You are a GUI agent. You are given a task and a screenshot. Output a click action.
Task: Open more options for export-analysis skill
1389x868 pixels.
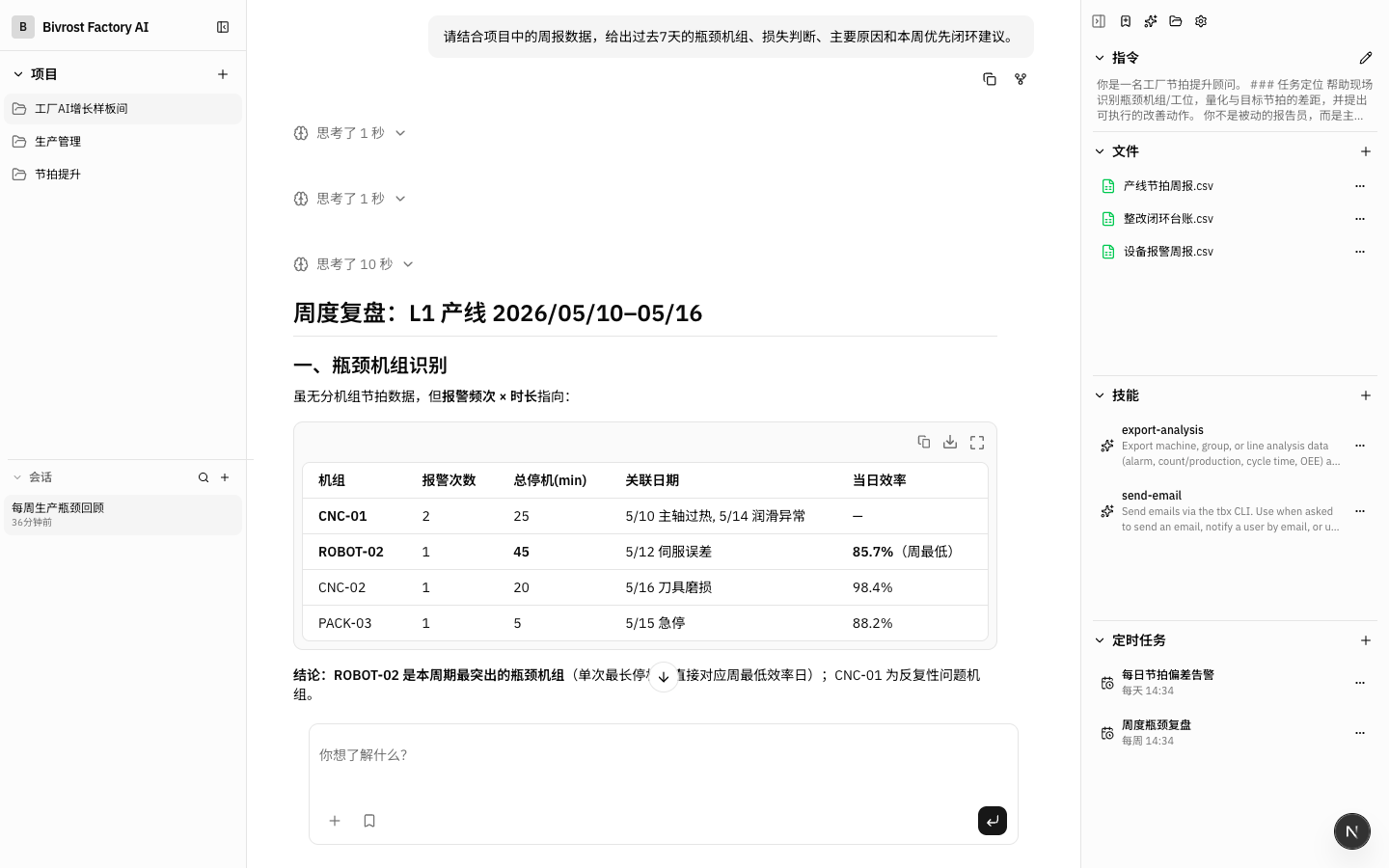1360,446
